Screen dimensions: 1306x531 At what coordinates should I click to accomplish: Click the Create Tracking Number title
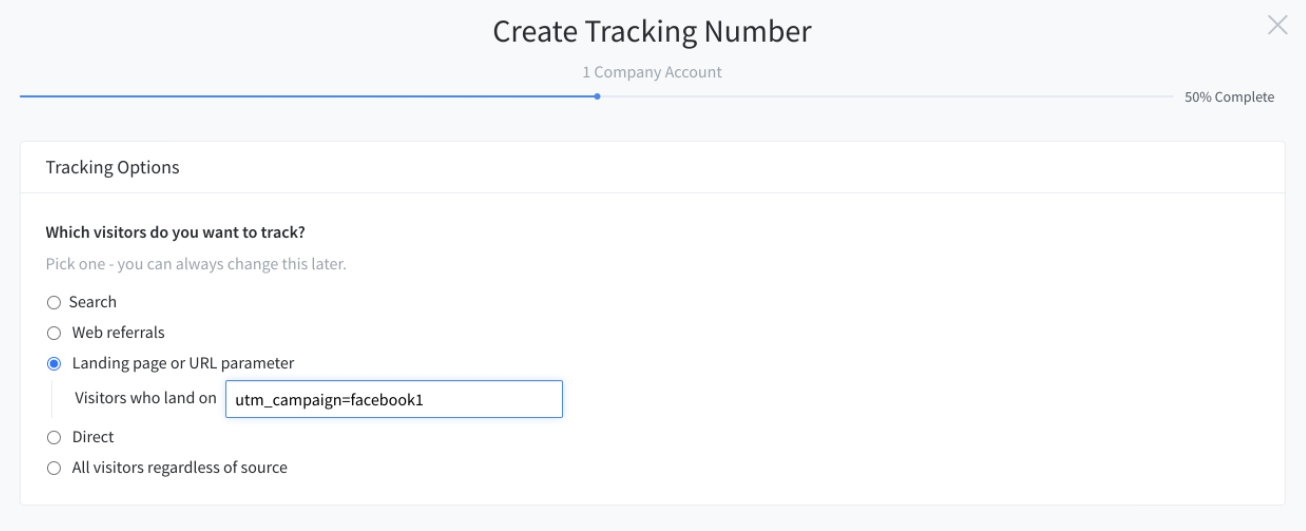(652, 31)
